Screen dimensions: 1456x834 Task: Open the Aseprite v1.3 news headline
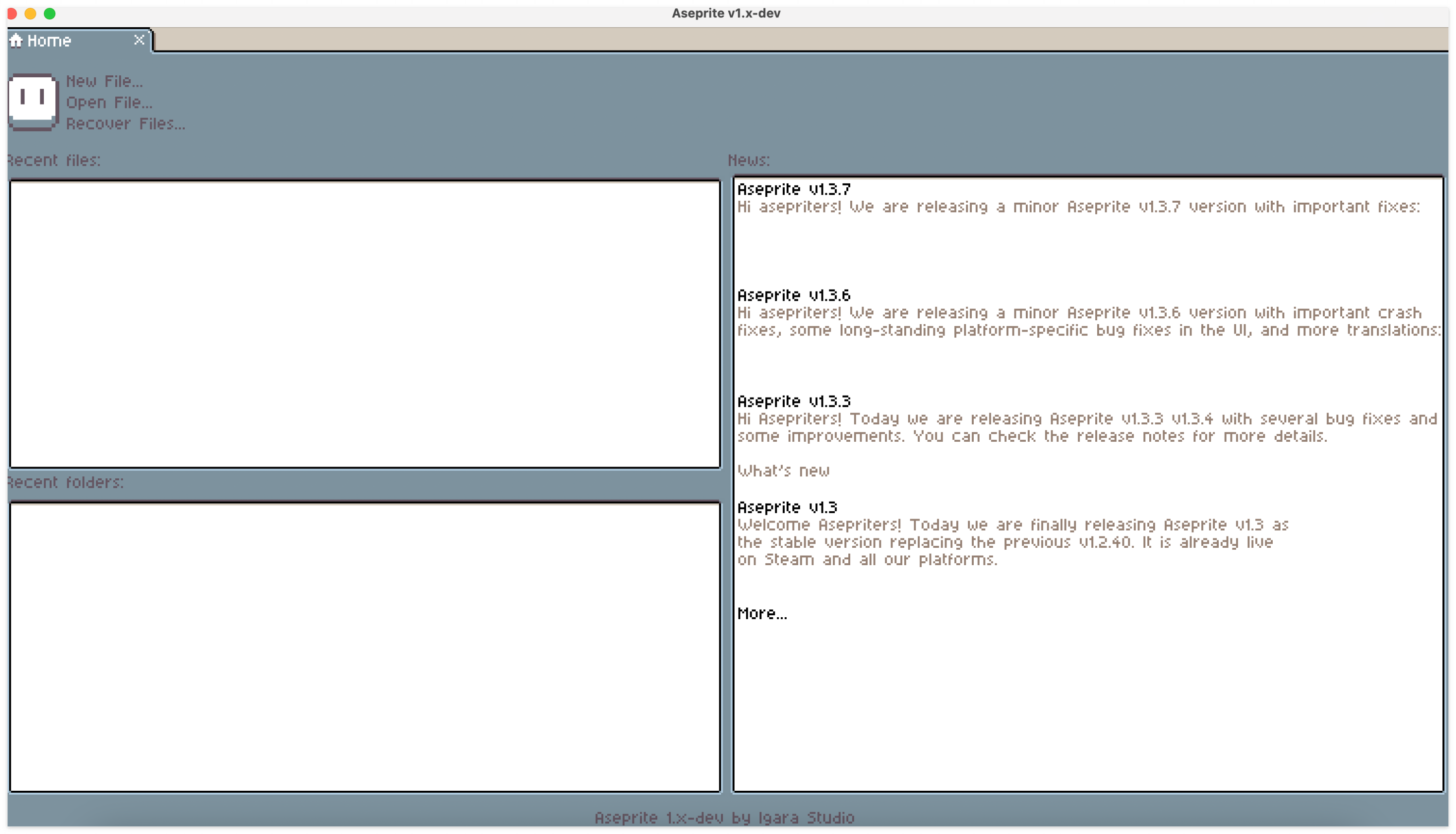[787, 507]
